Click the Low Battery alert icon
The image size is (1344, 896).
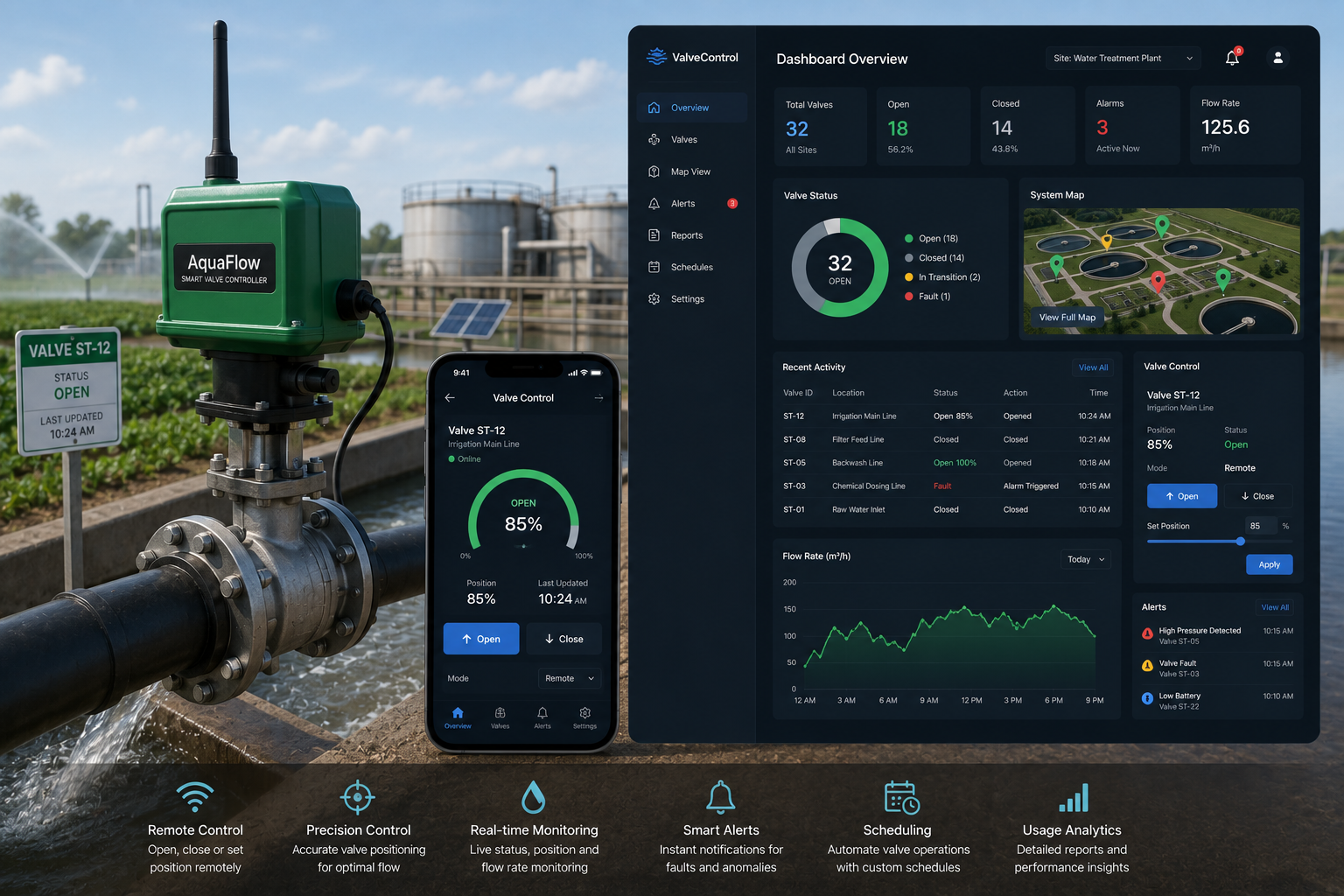tap(1147, 698)
